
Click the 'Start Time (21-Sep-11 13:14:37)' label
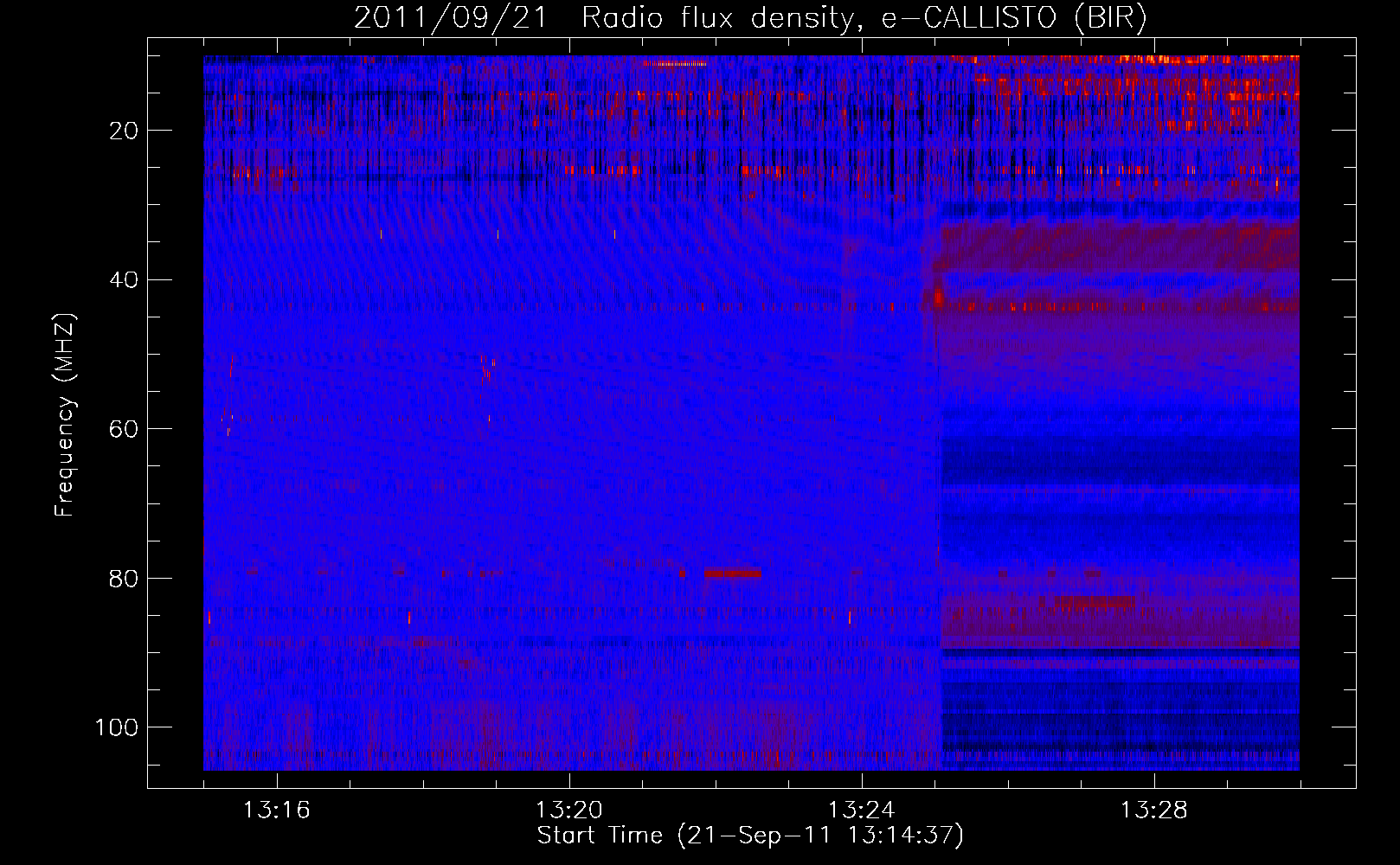[750, 836]
